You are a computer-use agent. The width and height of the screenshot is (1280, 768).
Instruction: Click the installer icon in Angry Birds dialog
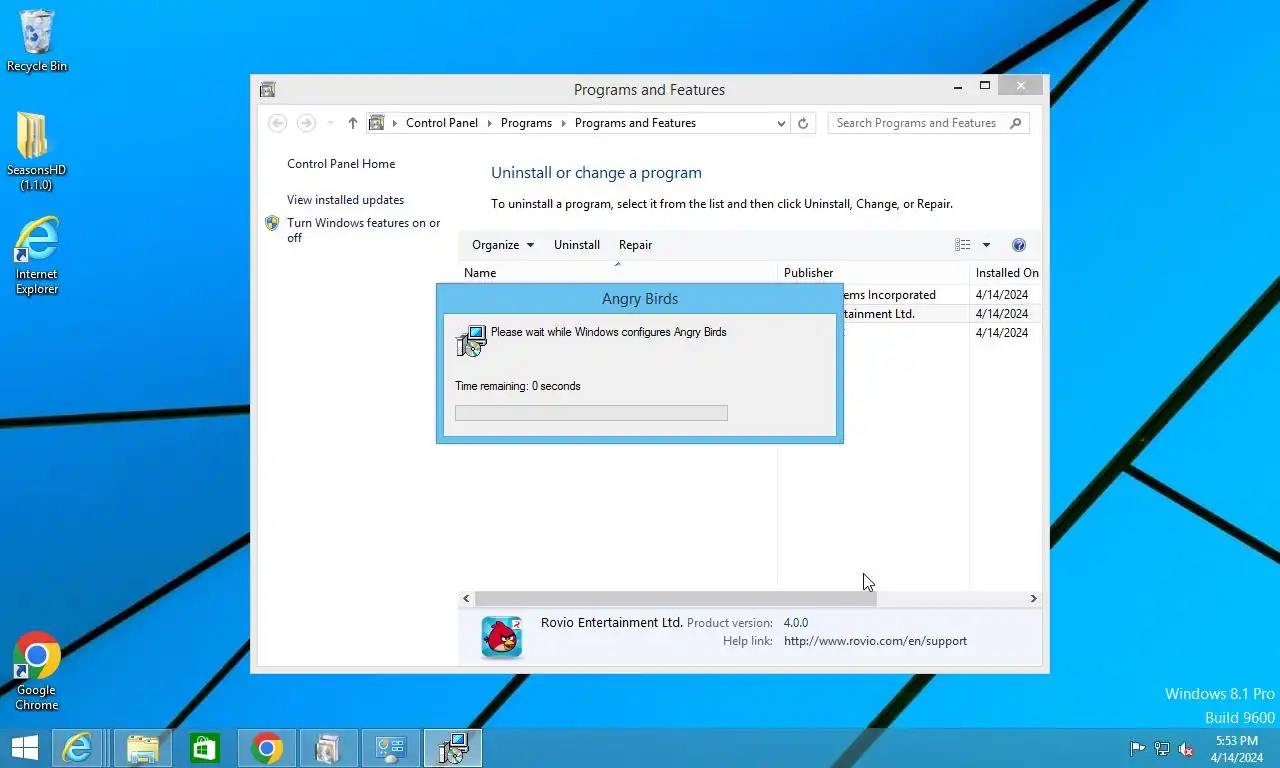(471, 341)
